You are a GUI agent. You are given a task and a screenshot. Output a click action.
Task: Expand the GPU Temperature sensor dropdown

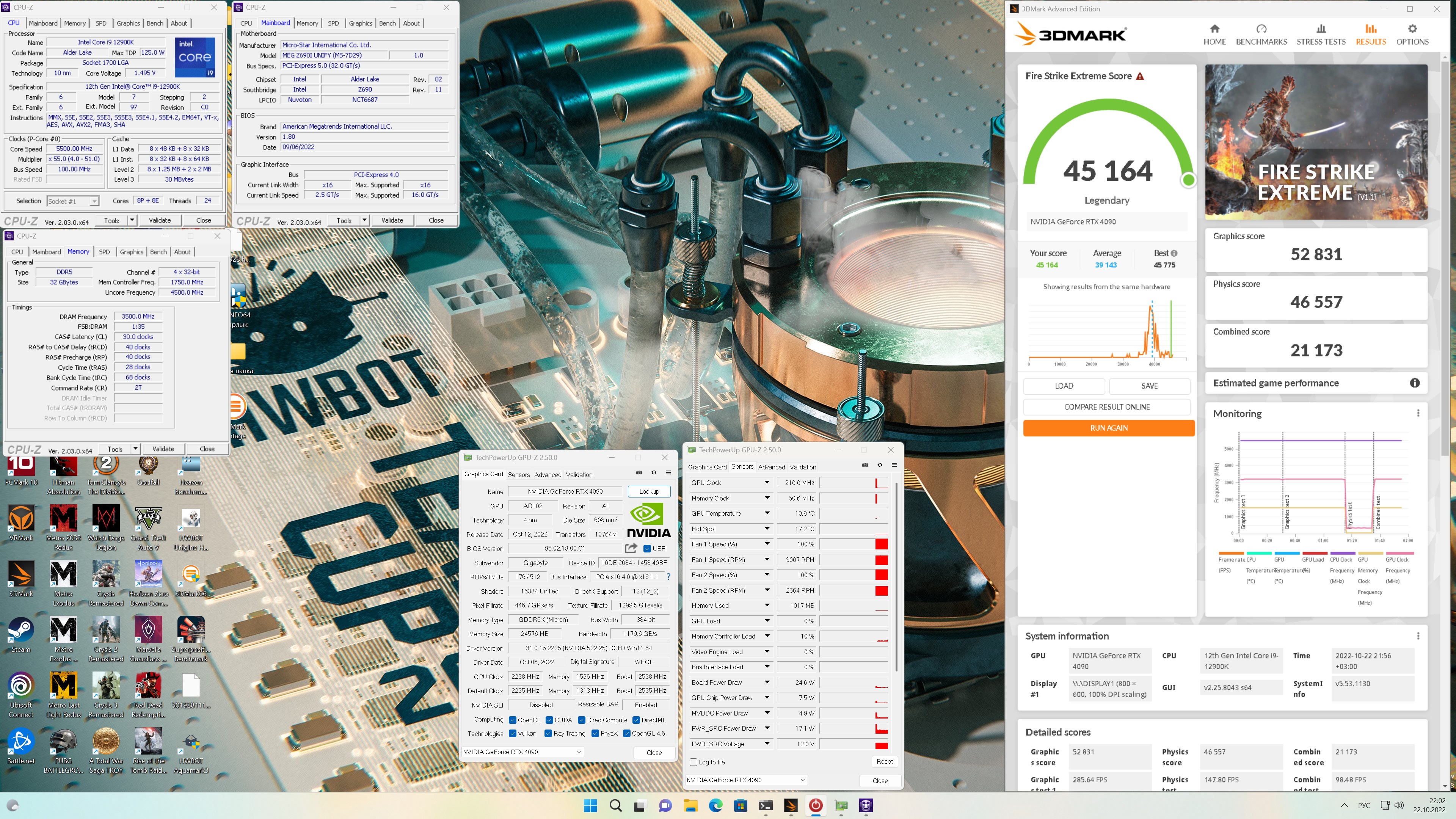click(x=766, y=513)
